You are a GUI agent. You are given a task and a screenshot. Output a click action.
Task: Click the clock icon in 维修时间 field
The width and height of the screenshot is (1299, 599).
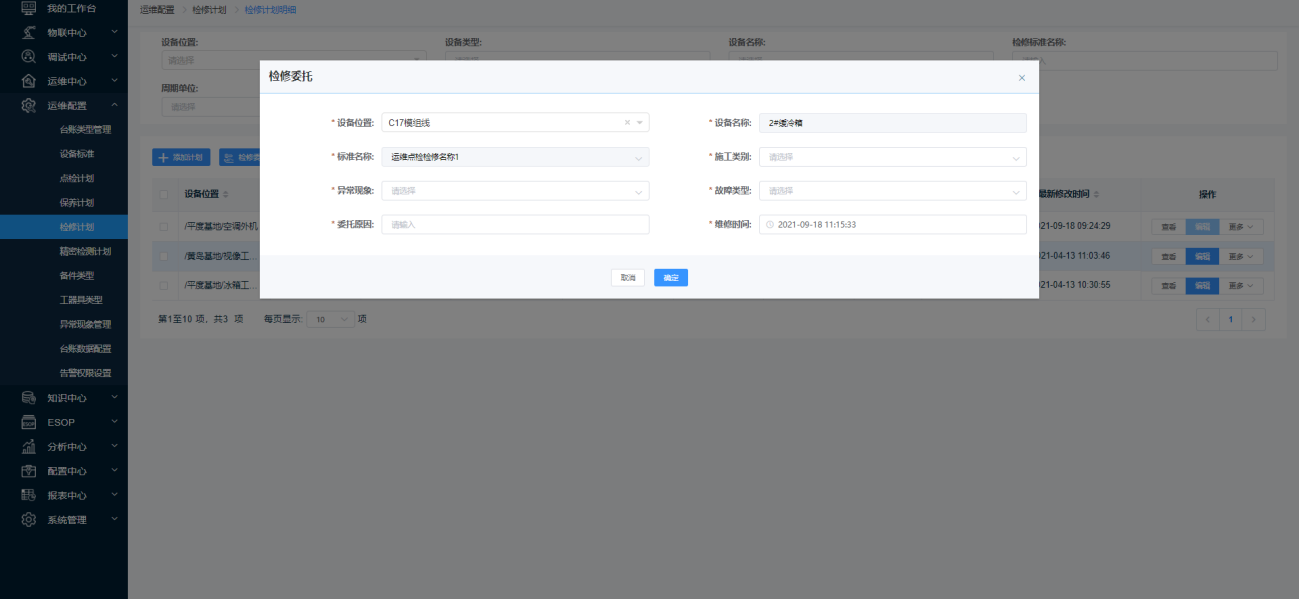(770, 225)
